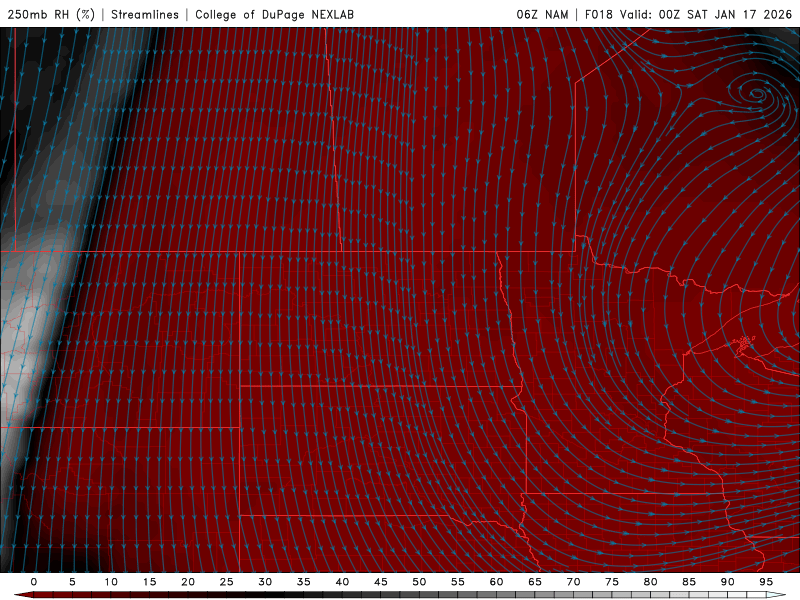Click the colorbar label "70"
Image resolution: width=800 pixels, height=600 pixels.
573,582
